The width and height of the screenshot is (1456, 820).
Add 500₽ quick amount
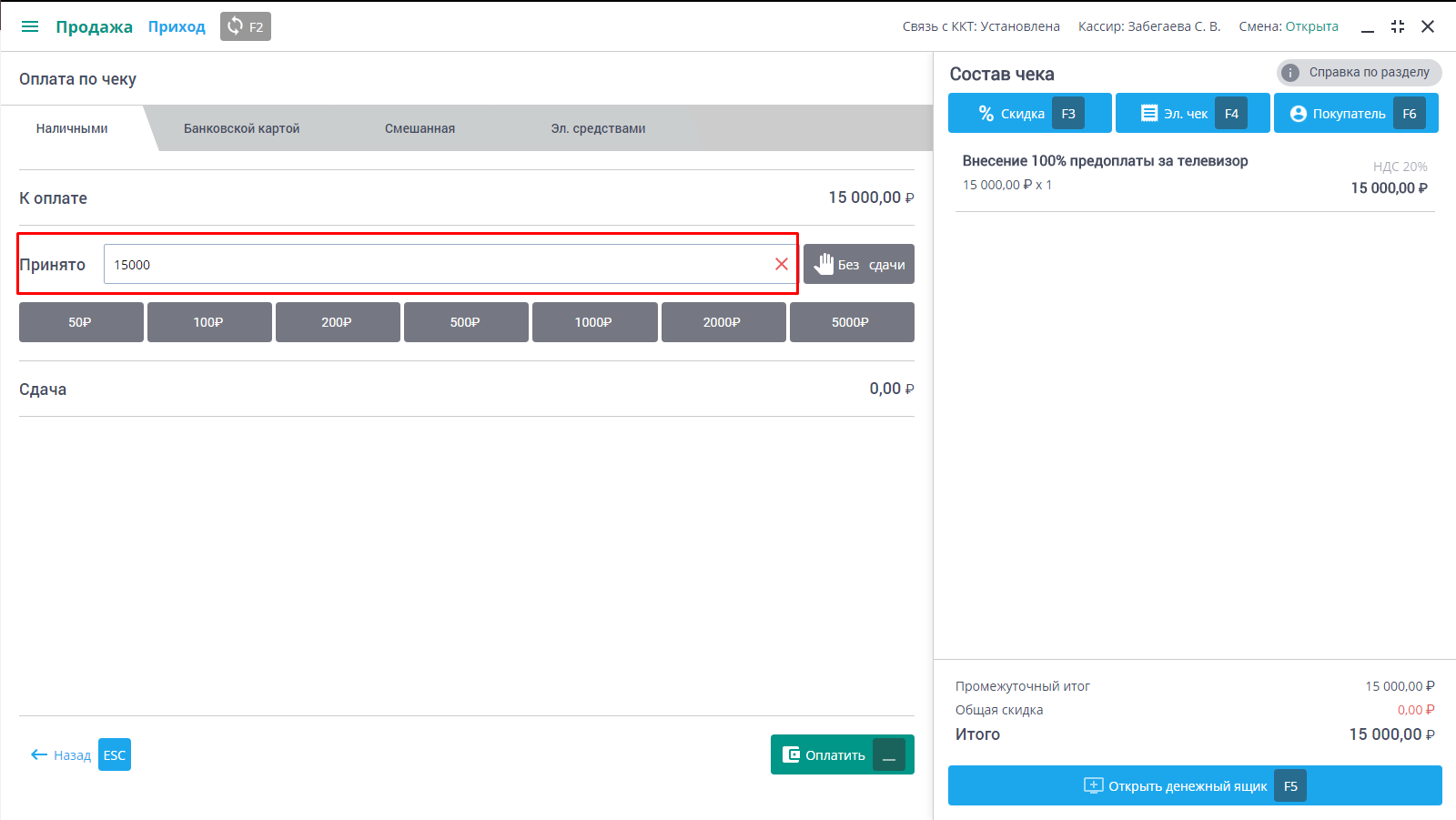coord(466,322)
